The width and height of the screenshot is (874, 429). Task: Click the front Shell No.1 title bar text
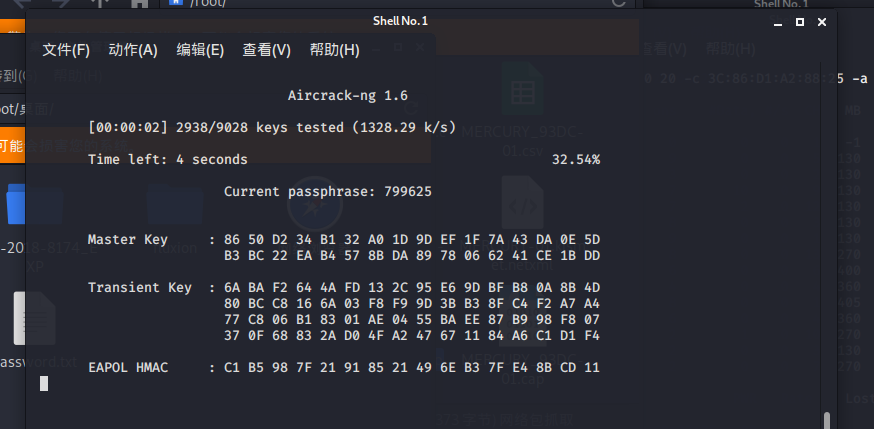point(400,21)
